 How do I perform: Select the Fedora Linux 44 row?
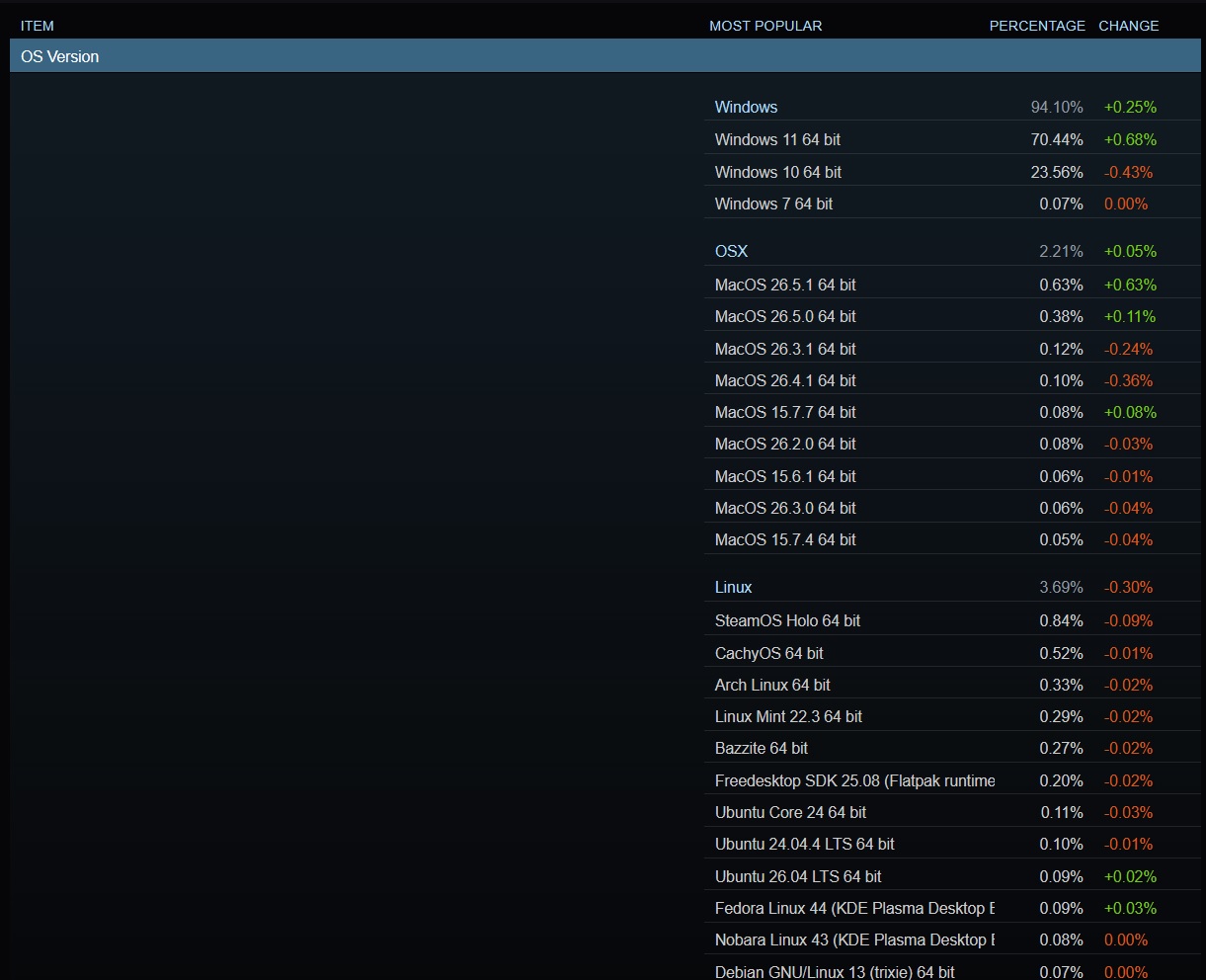point(953,908)
